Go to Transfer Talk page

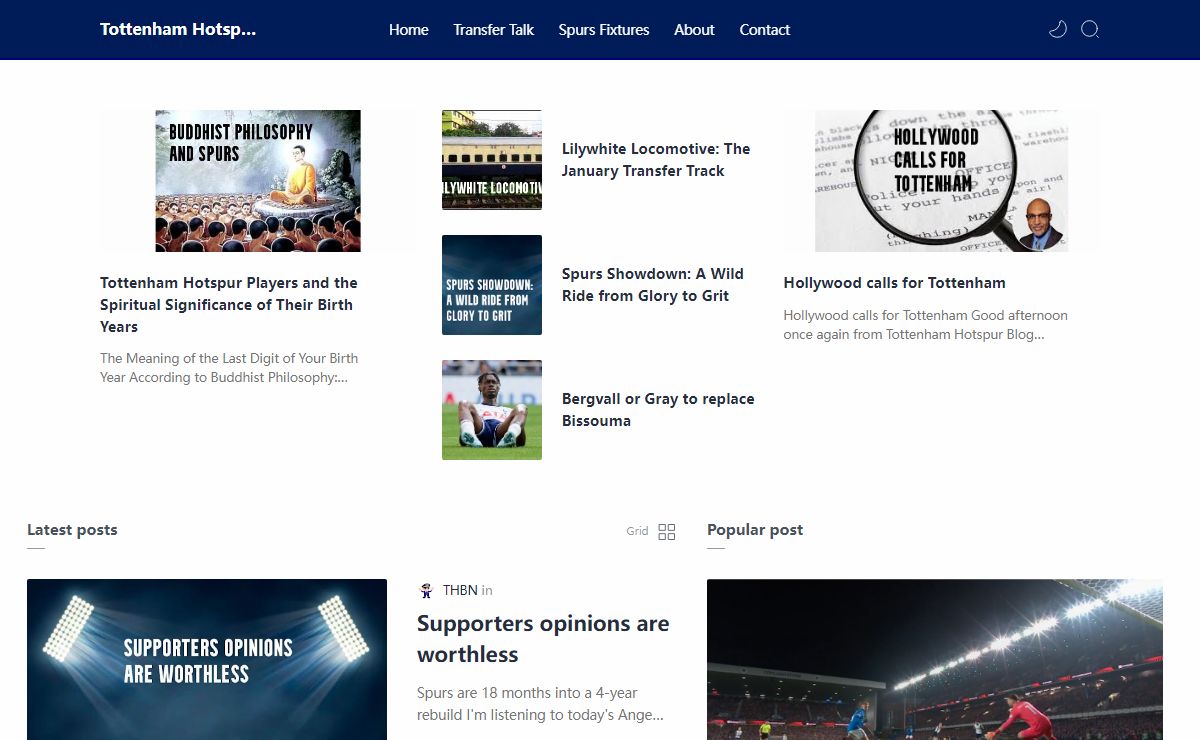[493, 30]
